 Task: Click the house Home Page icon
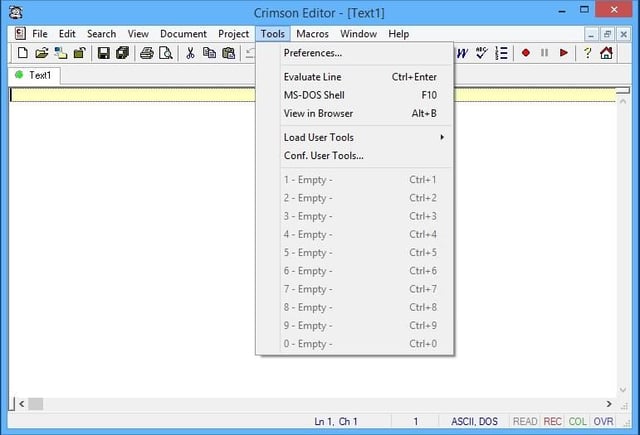[607, 53]
